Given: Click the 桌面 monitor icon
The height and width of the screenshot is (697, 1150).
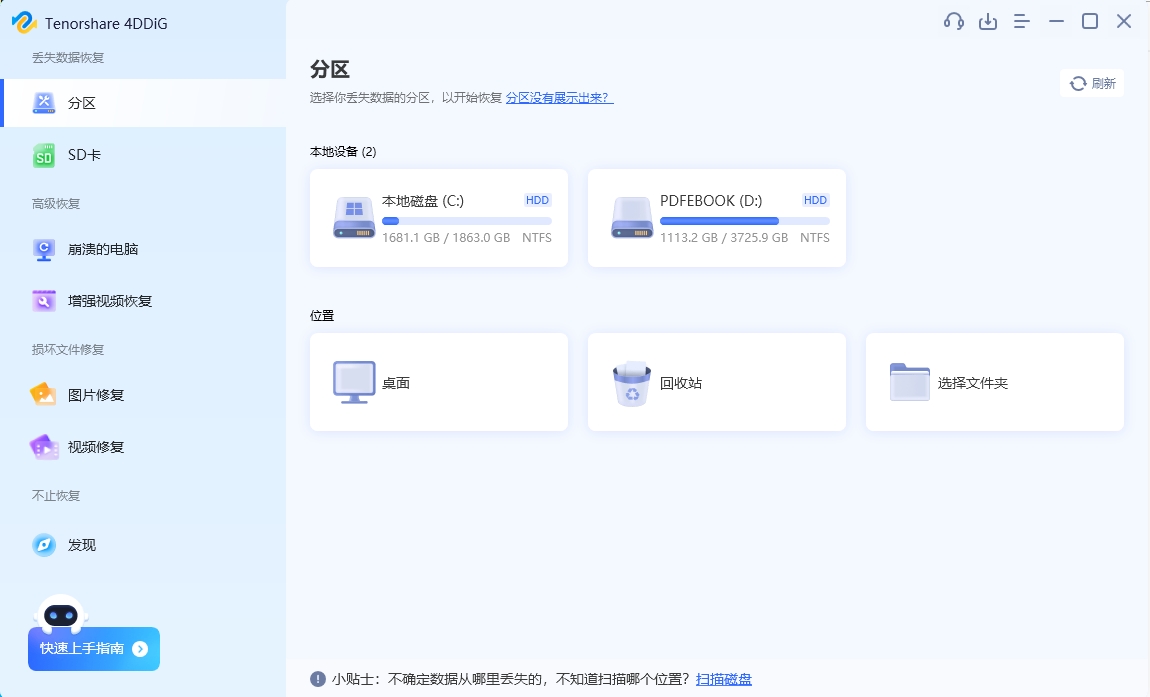Looking at the screenshot, I should point(354,382).
